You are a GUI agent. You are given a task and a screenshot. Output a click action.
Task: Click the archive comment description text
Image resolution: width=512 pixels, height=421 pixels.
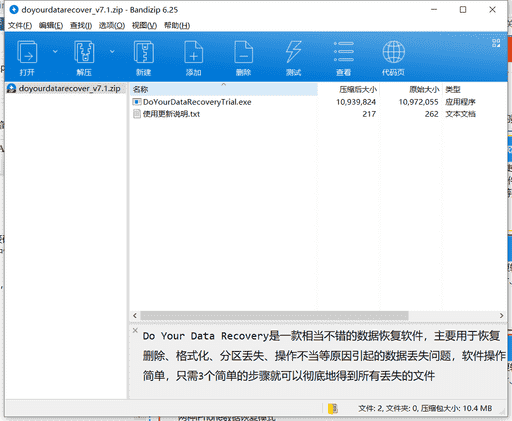pyautogui.click(x=324, y=356)
